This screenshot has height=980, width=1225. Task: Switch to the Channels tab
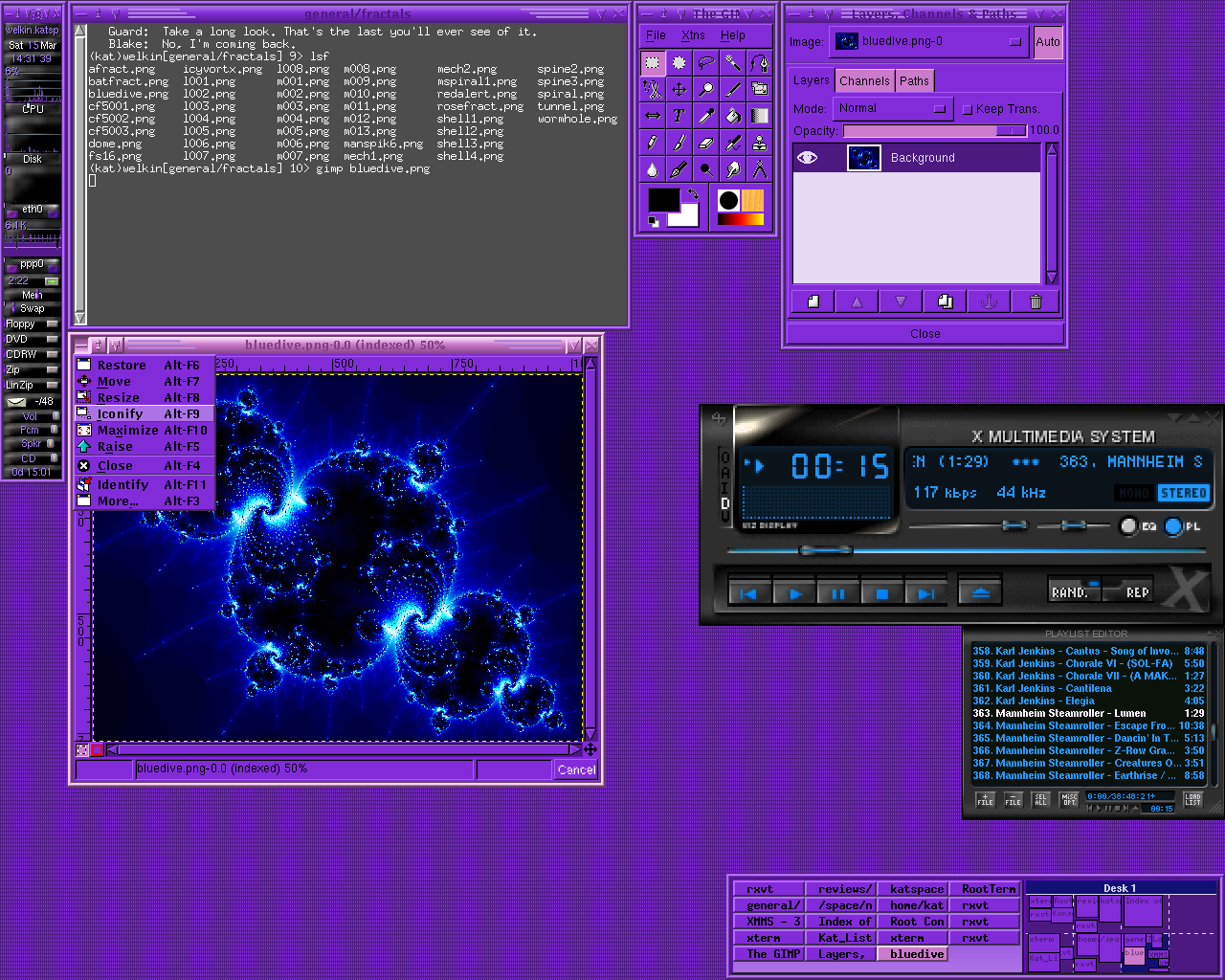click(864, 81)
